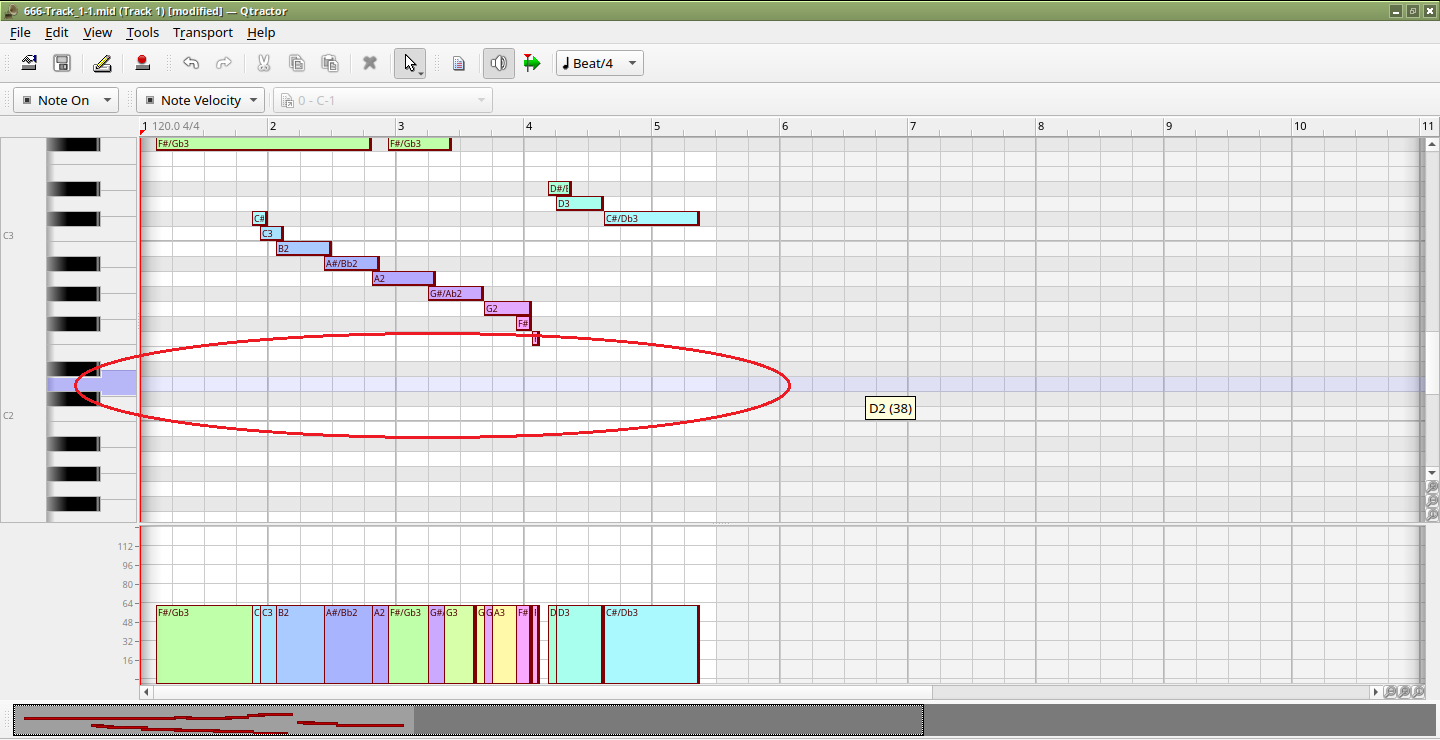Click the Cut scissors icon

pos(264,63)
